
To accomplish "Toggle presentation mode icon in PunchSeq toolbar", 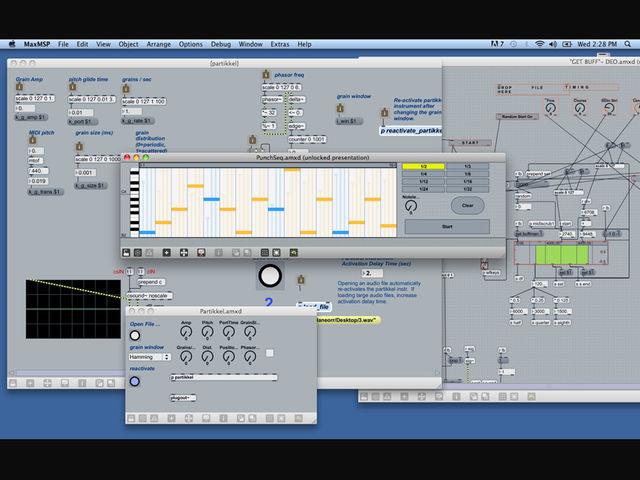I will pyautogui.click(x=201, y=253).
